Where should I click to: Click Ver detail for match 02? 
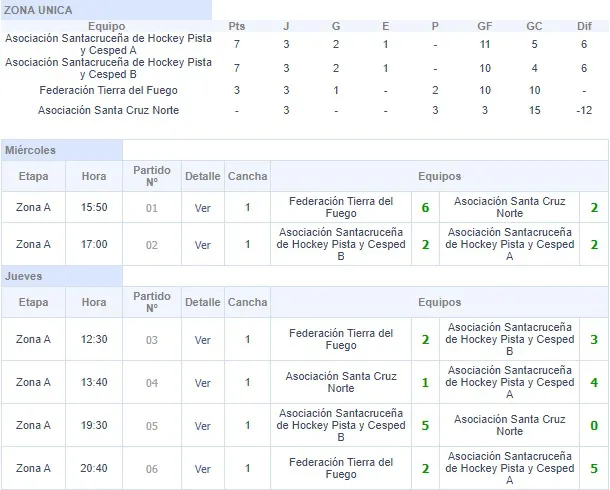pyautogui.click(x=202, y=245)
